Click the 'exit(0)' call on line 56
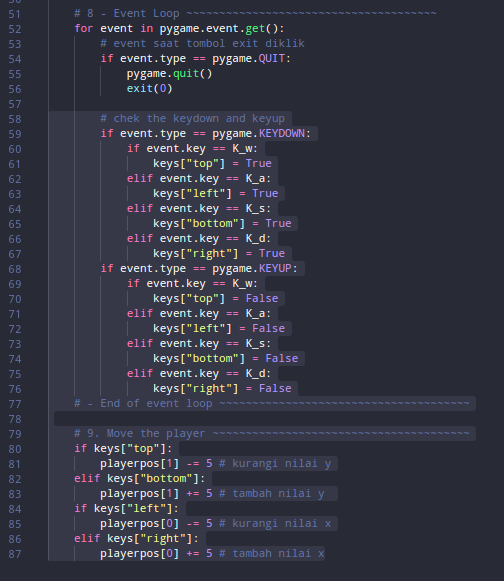 149,89
